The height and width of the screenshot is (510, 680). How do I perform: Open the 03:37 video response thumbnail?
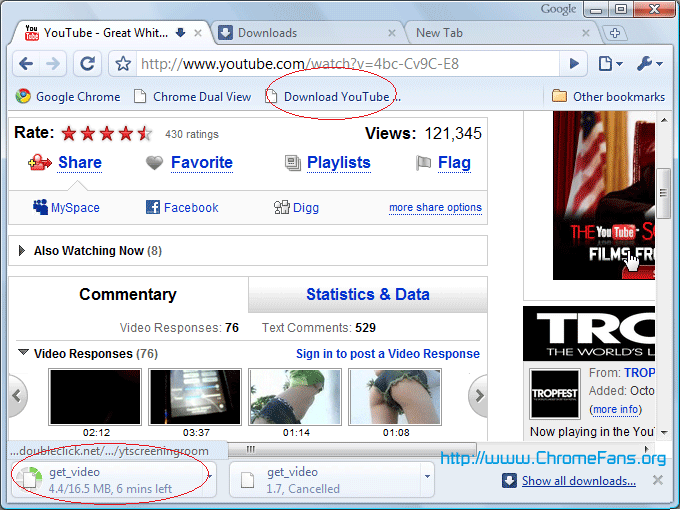195,397
